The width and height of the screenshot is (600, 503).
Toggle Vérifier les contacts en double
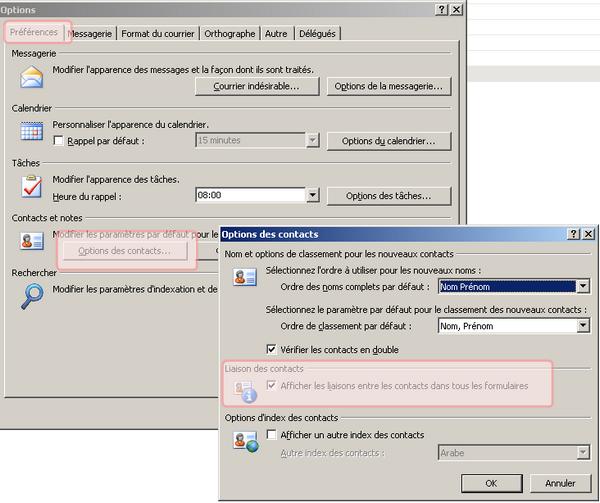point(272,350)
